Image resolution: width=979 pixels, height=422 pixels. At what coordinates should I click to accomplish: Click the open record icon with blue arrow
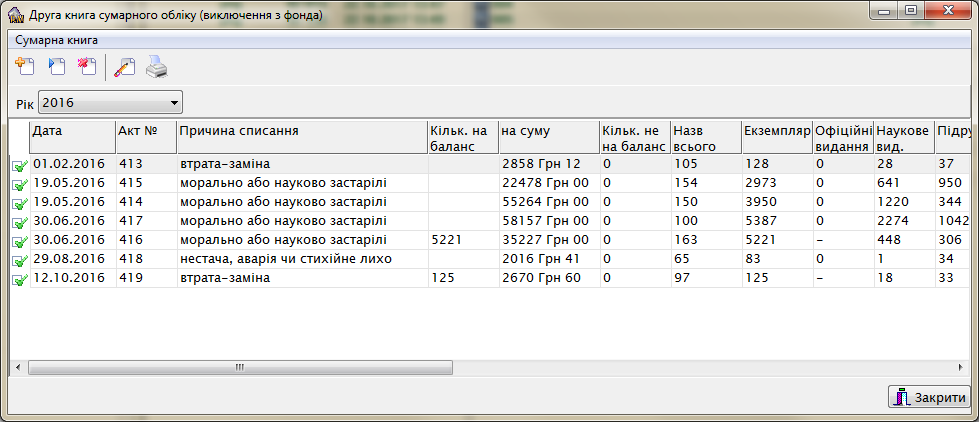[57, 68]
